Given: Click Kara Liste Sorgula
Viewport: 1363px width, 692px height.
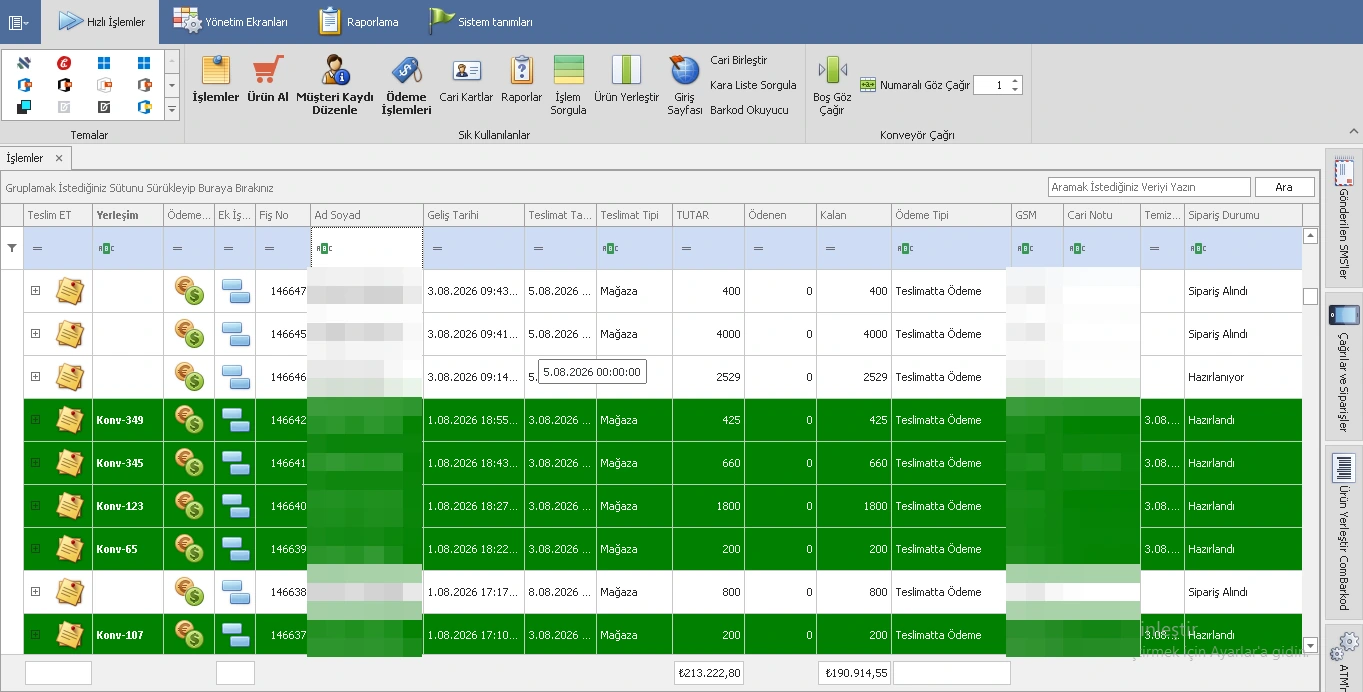Looking at the screenshot, I should [x=753, y=85].
